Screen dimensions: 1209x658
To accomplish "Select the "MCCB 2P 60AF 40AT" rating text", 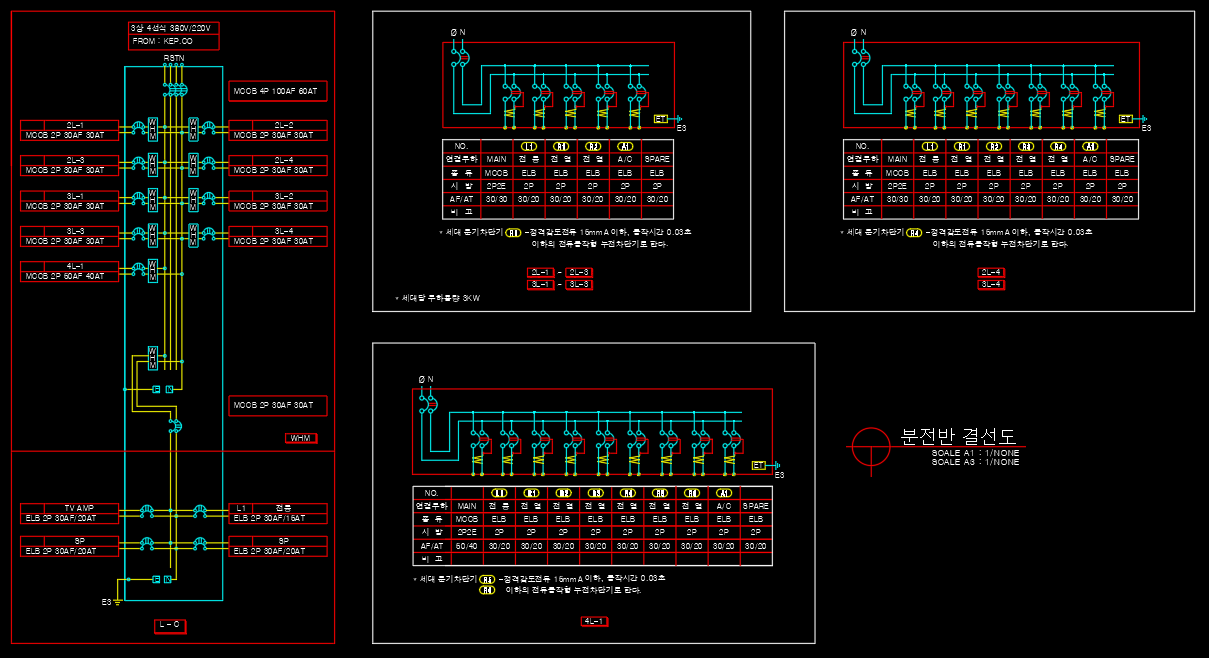I will click(x=65, y=277).
